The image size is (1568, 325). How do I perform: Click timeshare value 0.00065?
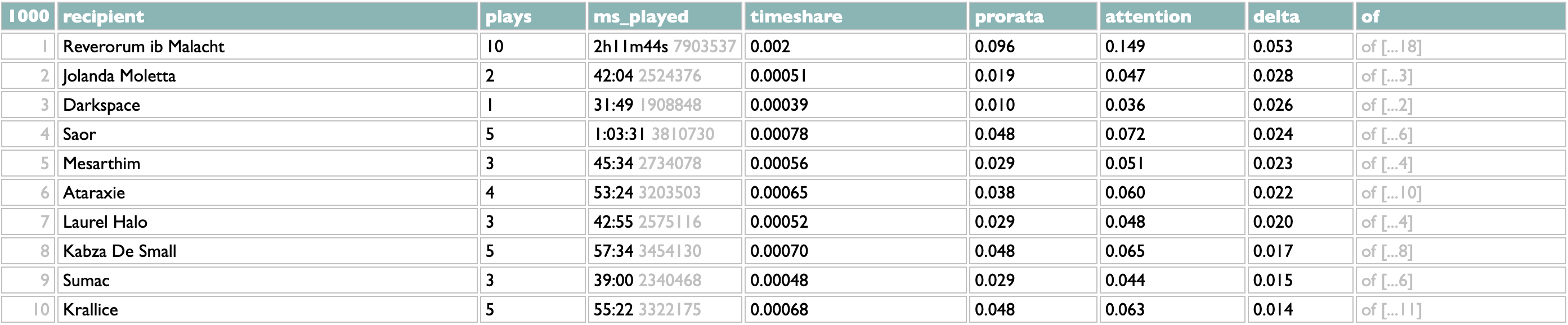779,192
